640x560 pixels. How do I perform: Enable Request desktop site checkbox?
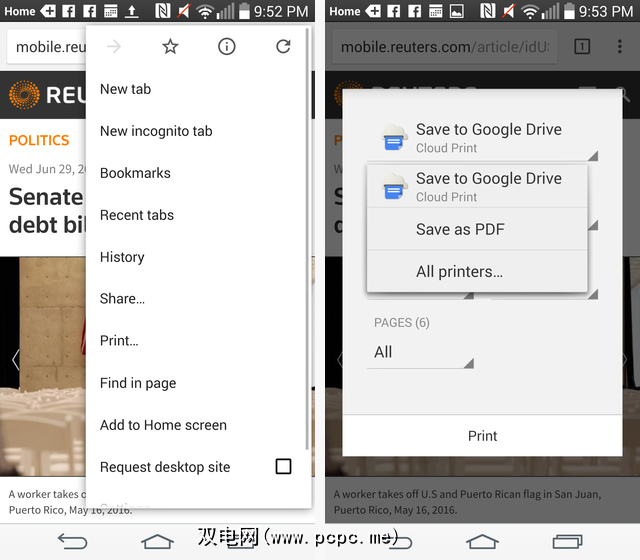click(283, 467)
